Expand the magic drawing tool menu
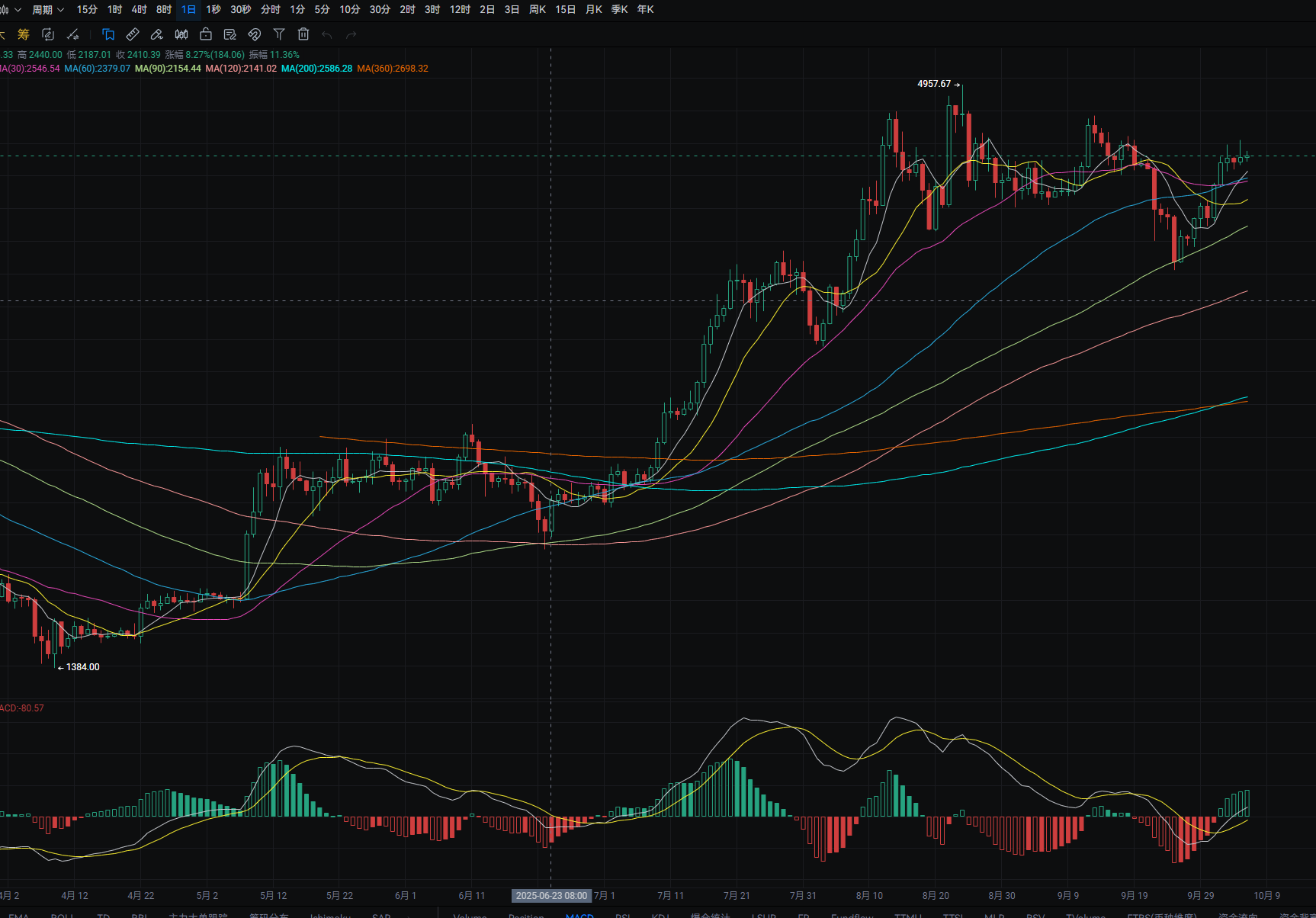The height and width of the screenshot is (918, 1316). point(73,34)
